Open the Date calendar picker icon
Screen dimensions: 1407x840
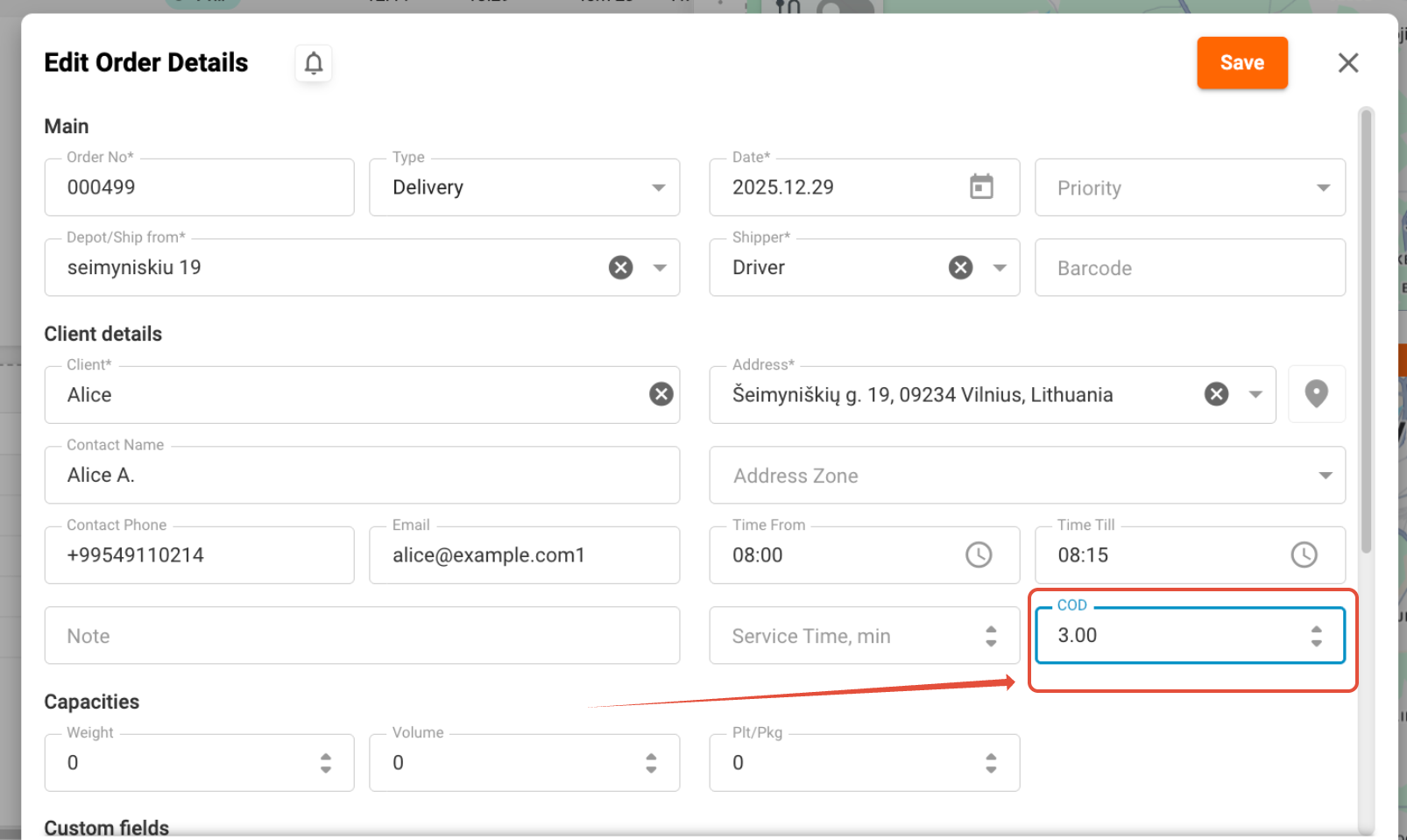(981, 187)
